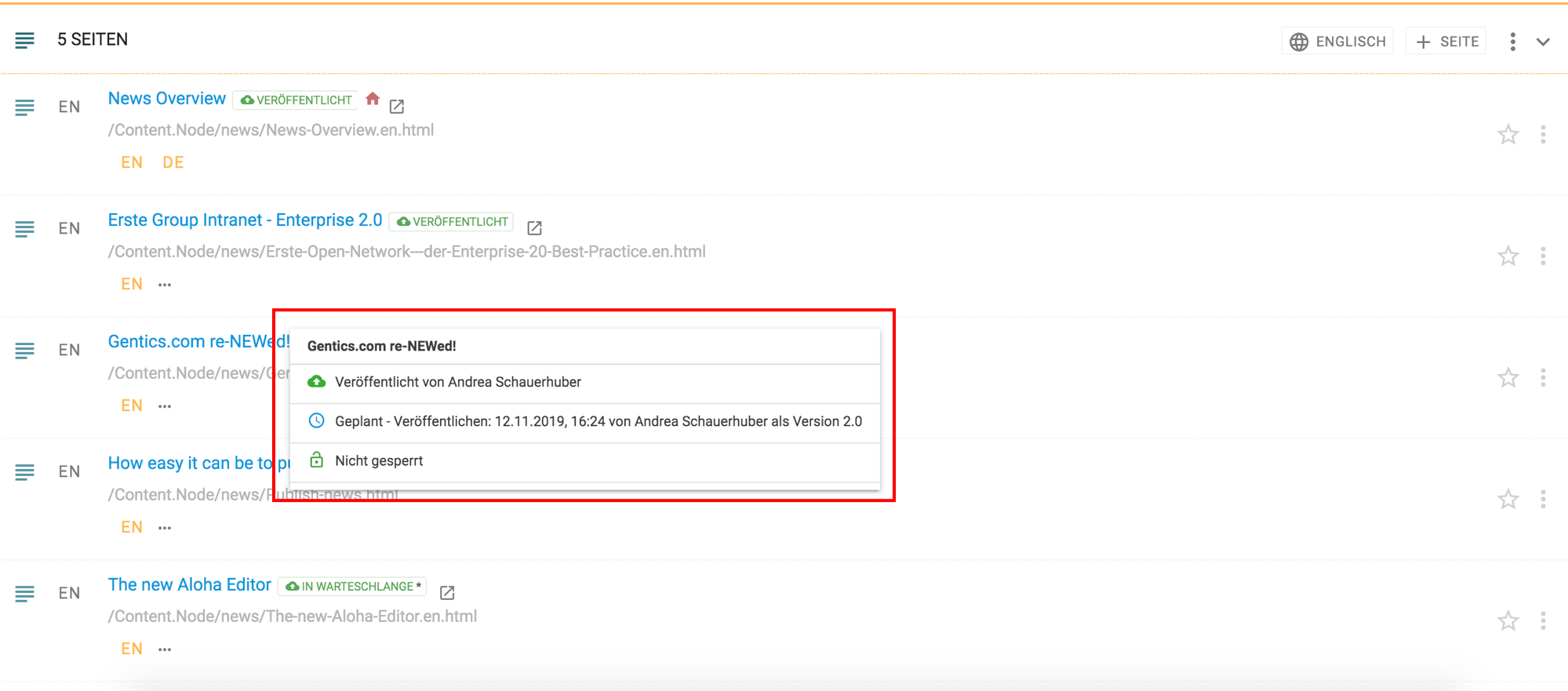
Task: Click the EN language label of News Overview row
Action: tap(69, 107)
